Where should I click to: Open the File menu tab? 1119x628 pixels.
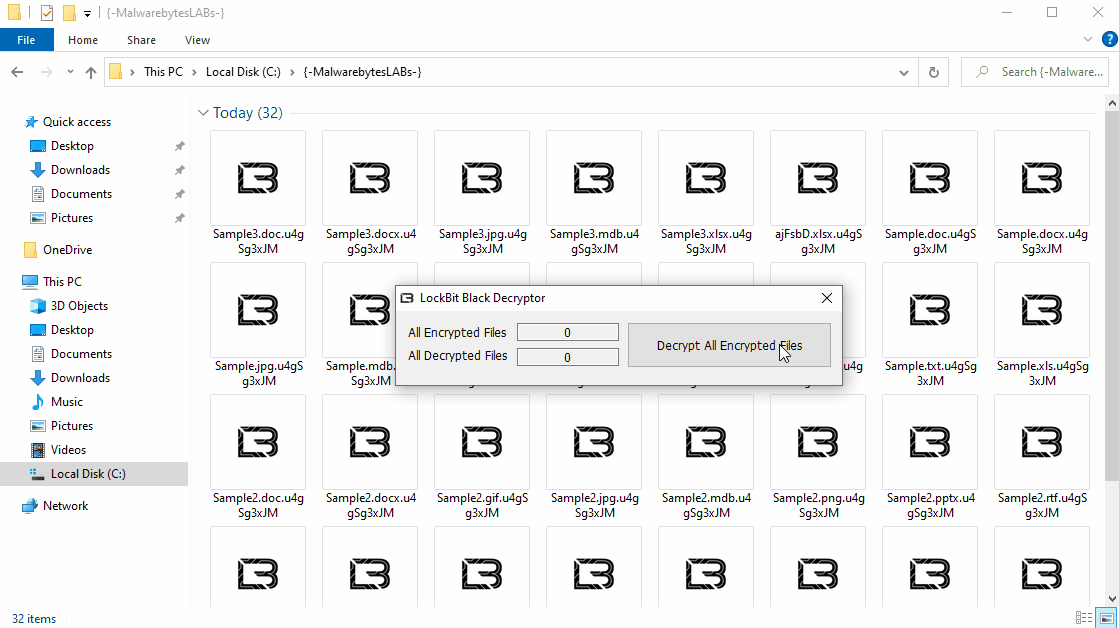26,40
